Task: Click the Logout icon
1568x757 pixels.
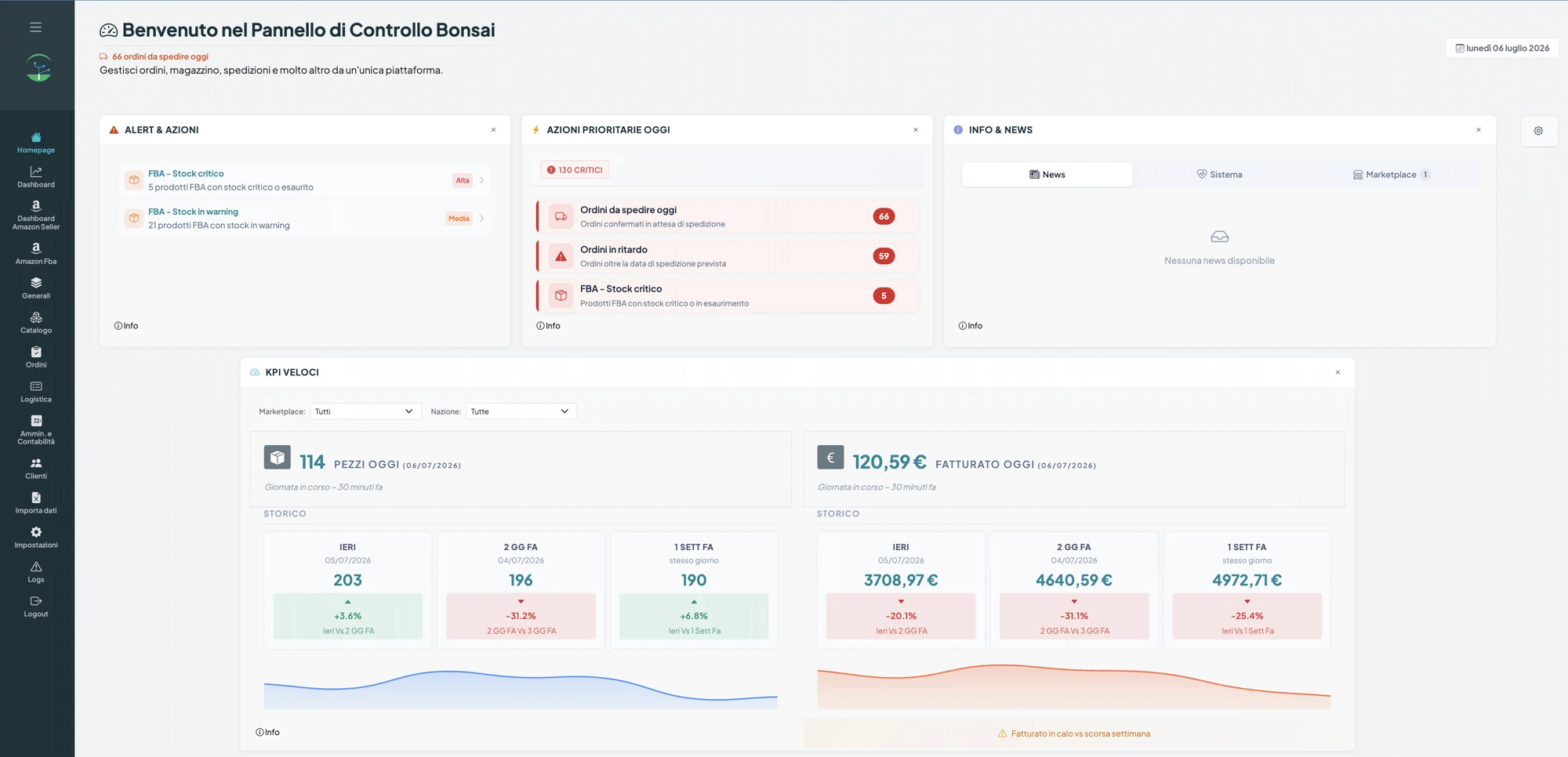Action: coord(36,601)
